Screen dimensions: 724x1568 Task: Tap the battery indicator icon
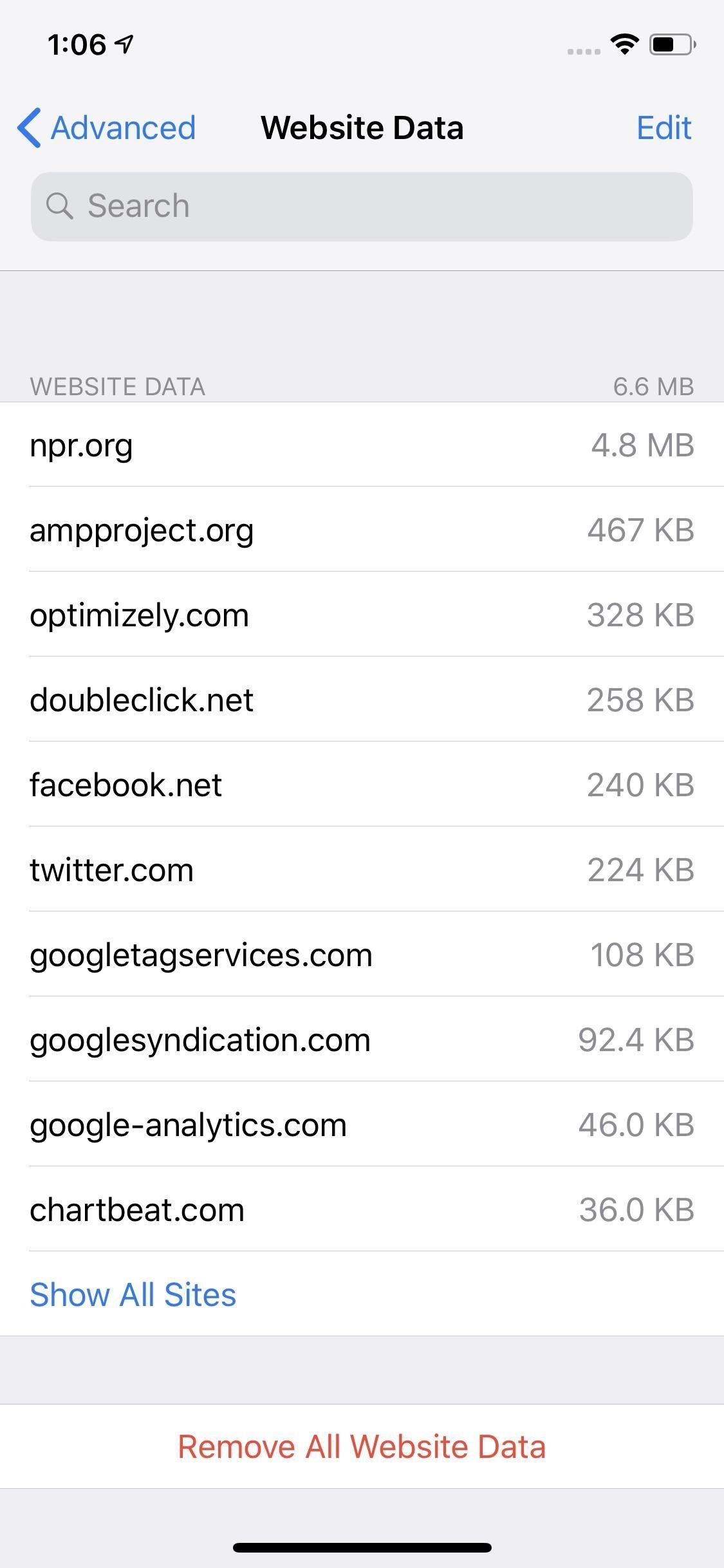[x=672, y=44]
